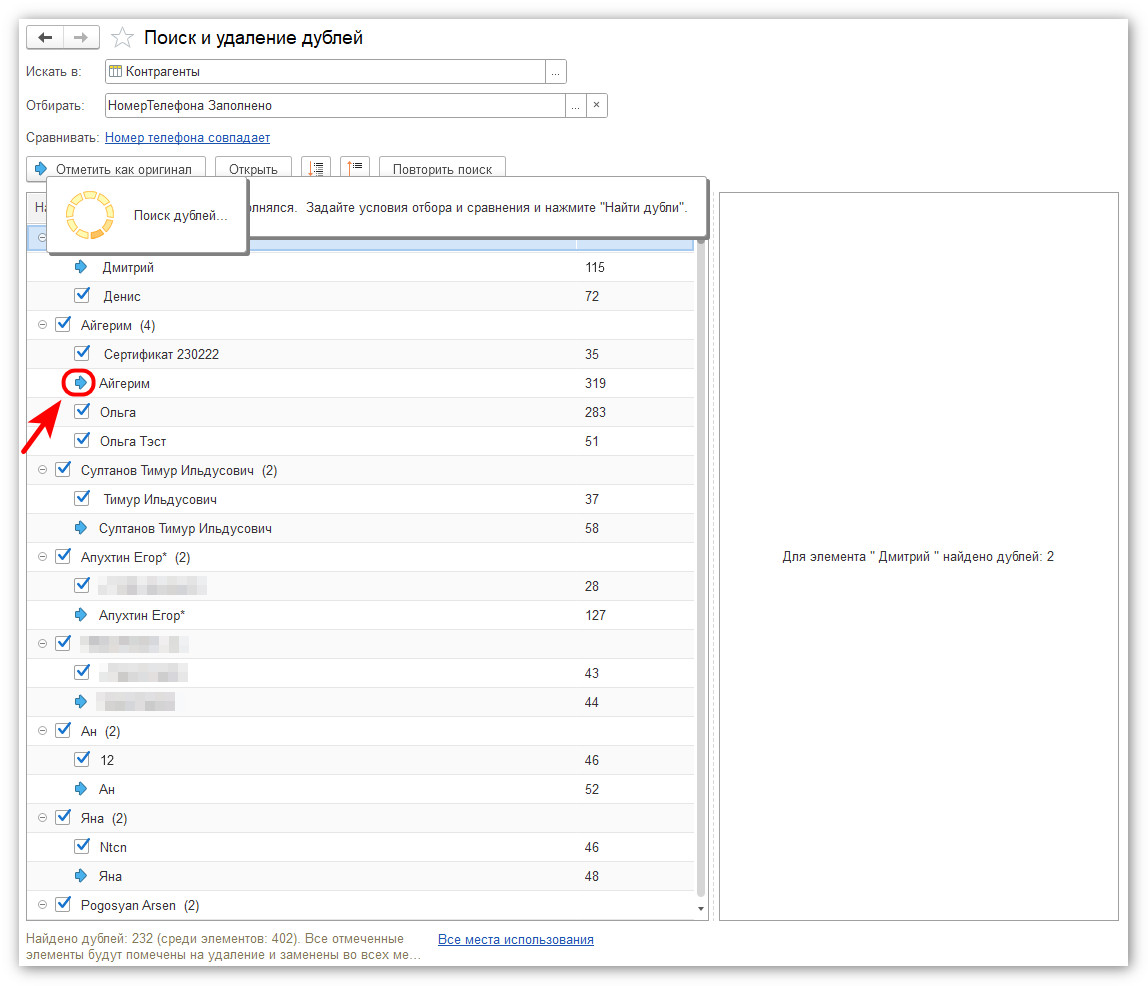This screenshot has width=1148, height=986.
Task: Click the Открыть button
Action: tap(253, 169)
